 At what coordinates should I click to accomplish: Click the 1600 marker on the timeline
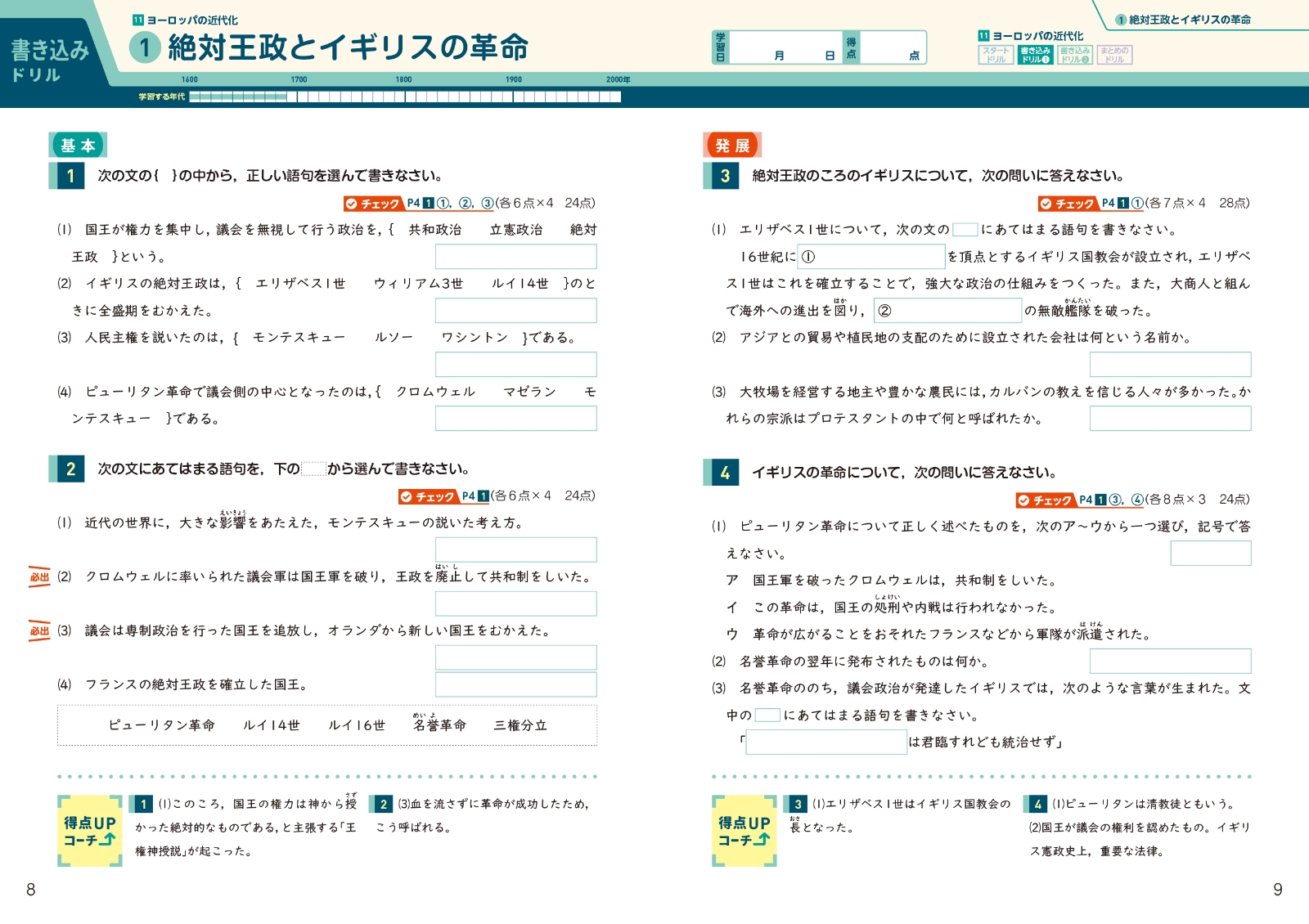point(189,79)
